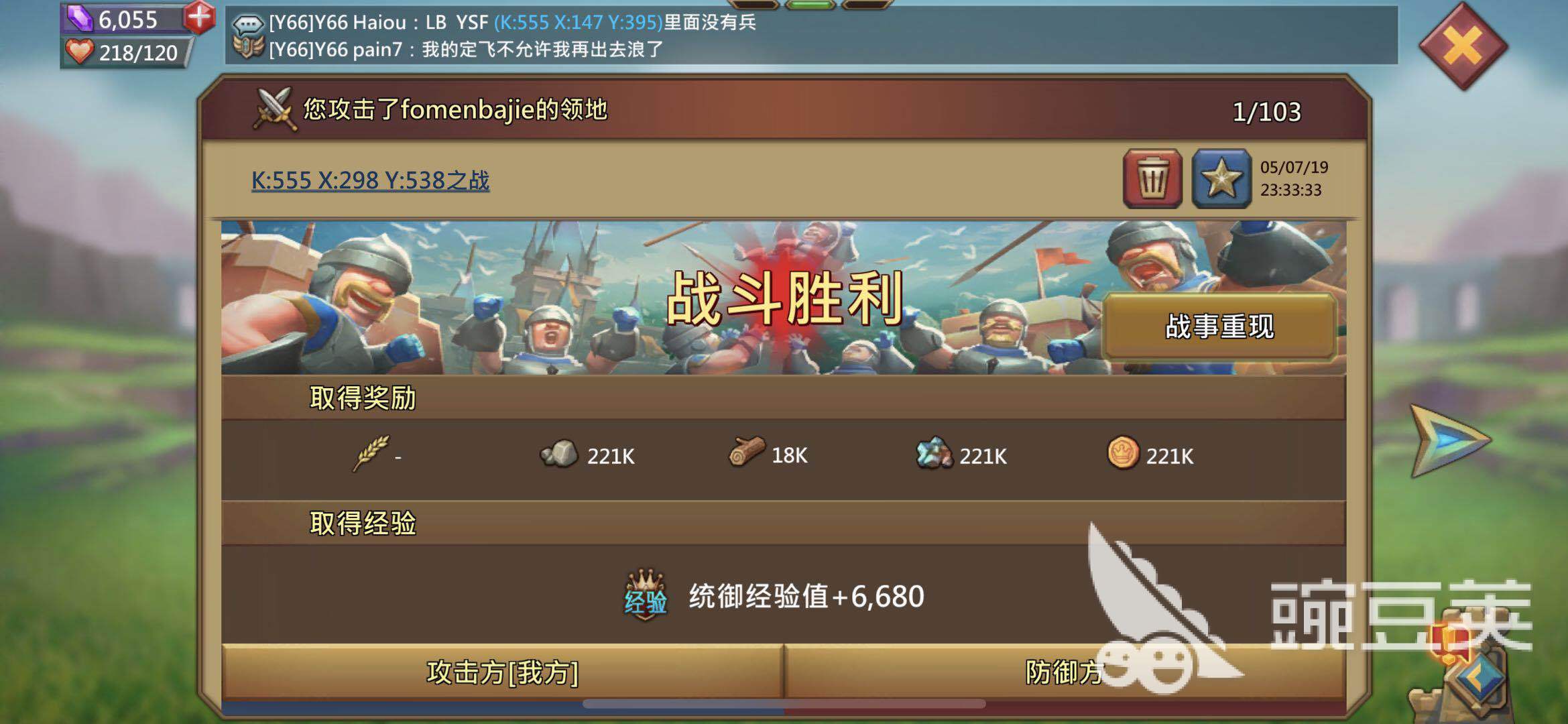Tap the guild wings badge icon
Image resolution: width=1568 pixels, height=724 pixels.
pyautogui.click(x=247, y=48)
